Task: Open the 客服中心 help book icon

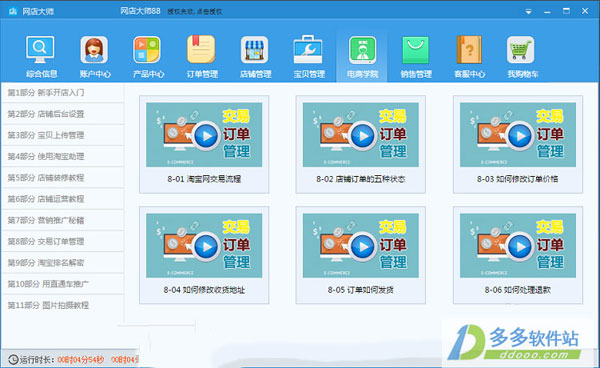Action: [469, 50]
